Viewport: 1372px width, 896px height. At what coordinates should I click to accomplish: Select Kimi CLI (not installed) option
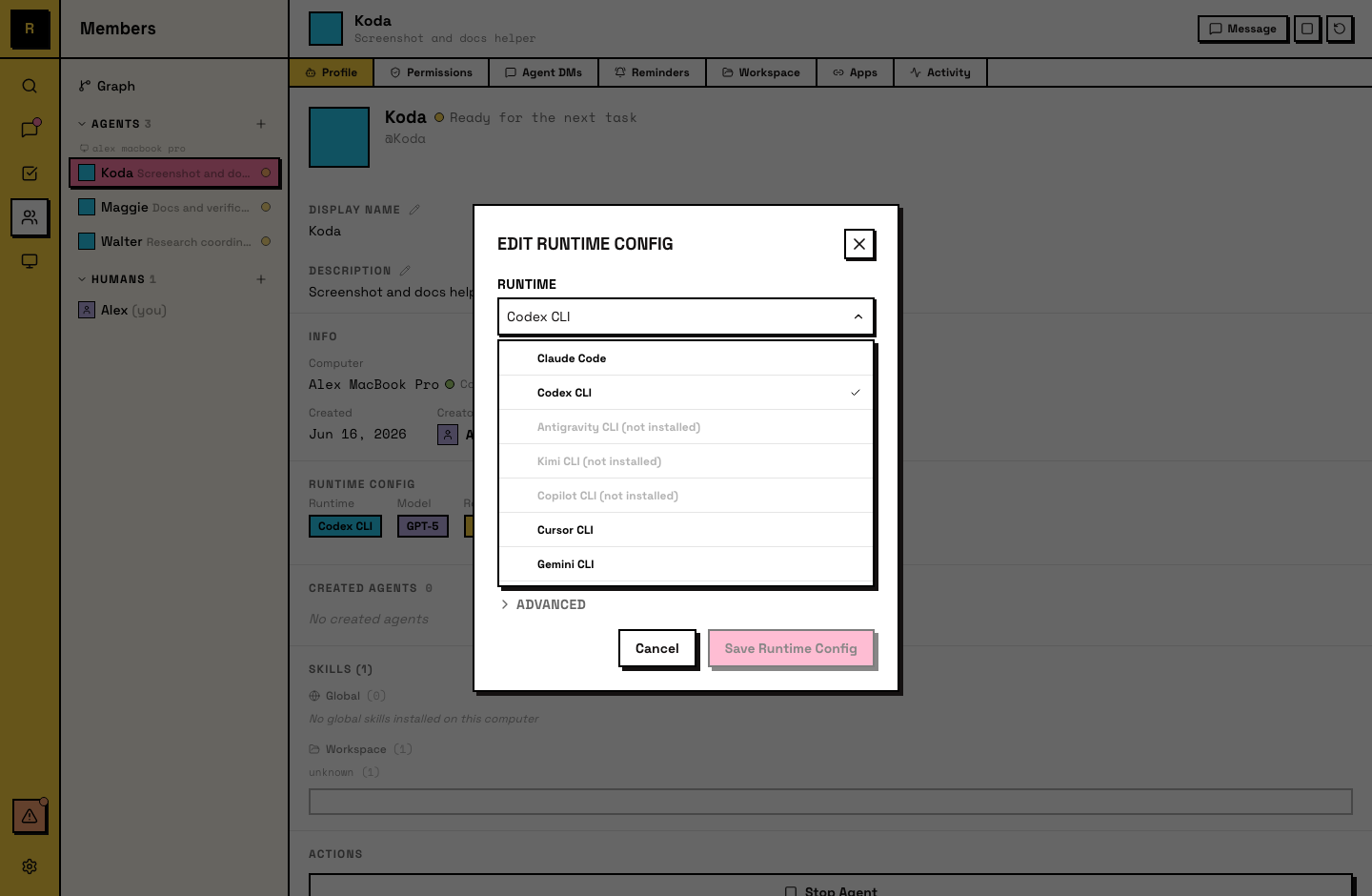tap(686, 461)
